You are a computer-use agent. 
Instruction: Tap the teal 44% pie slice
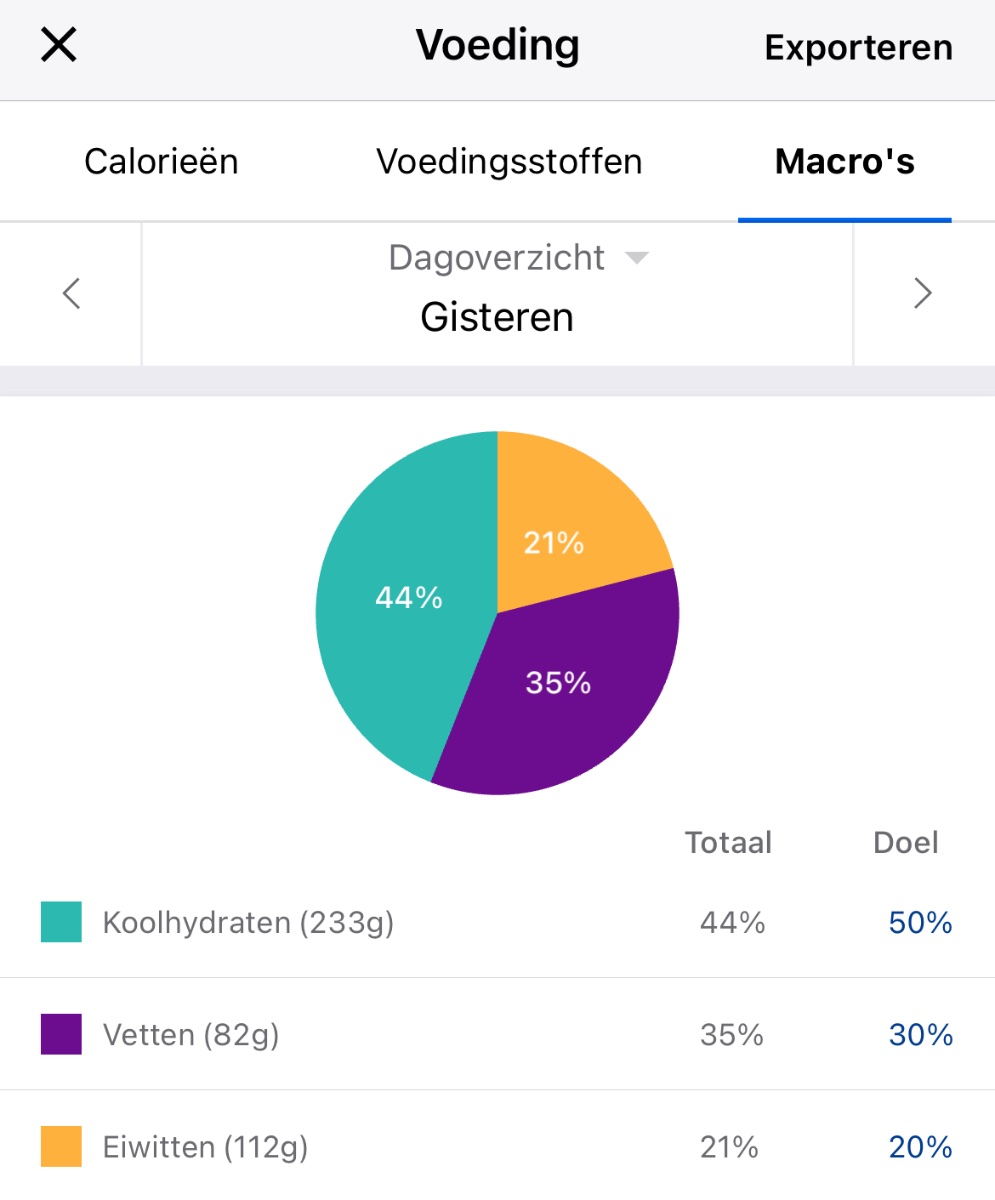coord(400,610)
